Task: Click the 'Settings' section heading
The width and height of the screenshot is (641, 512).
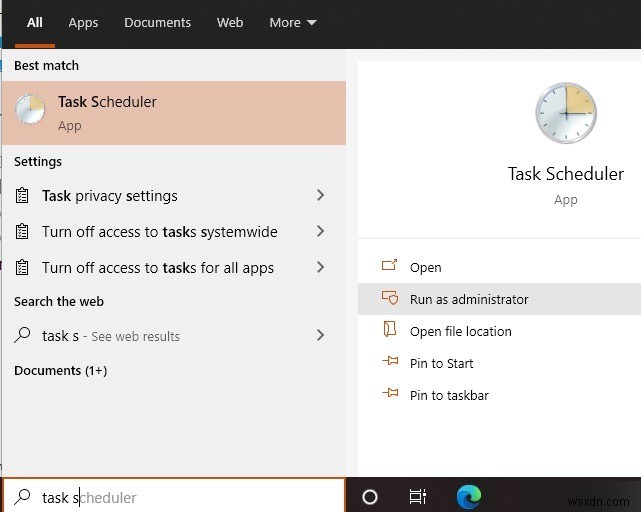Action: [x=38, y=162]
